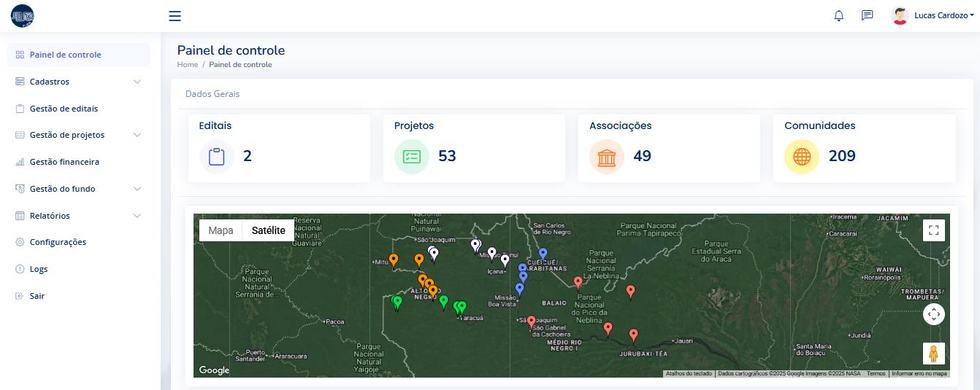Click the Street View pegman

click(934, 354)
